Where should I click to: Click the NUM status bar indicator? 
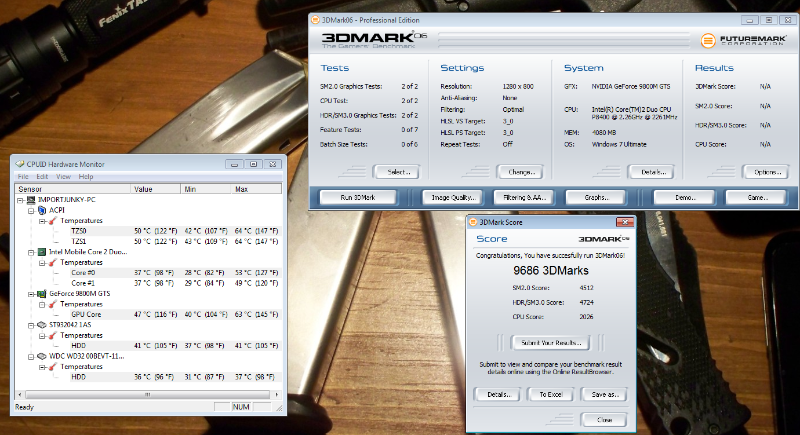click(x=241, y=407)
